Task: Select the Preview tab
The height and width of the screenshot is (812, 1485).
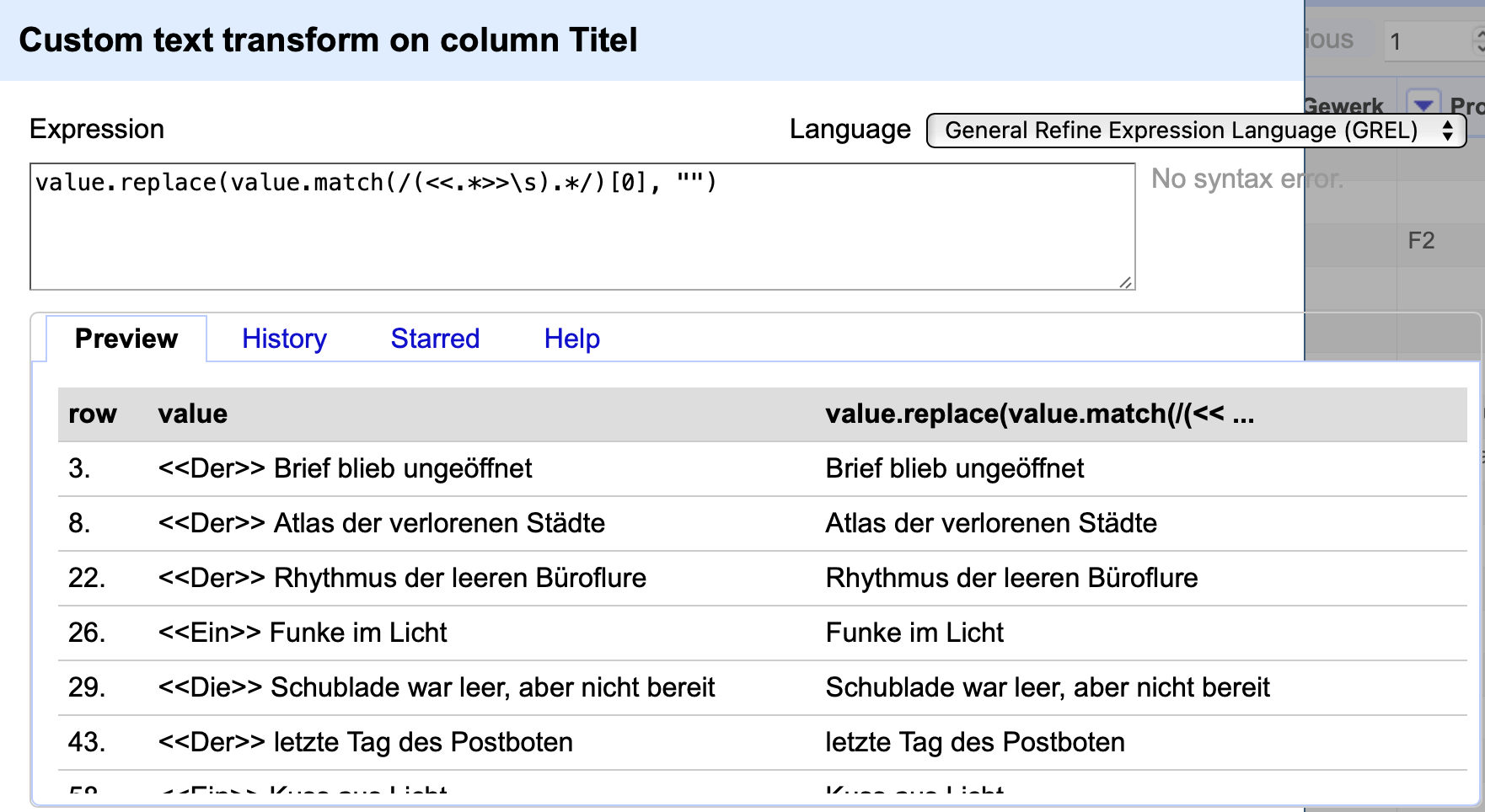Action: click(126, 339)
